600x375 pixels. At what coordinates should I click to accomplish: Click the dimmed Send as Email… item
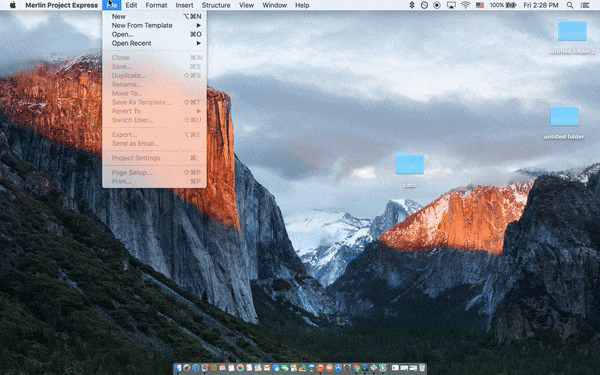click(x=155, y=143)
